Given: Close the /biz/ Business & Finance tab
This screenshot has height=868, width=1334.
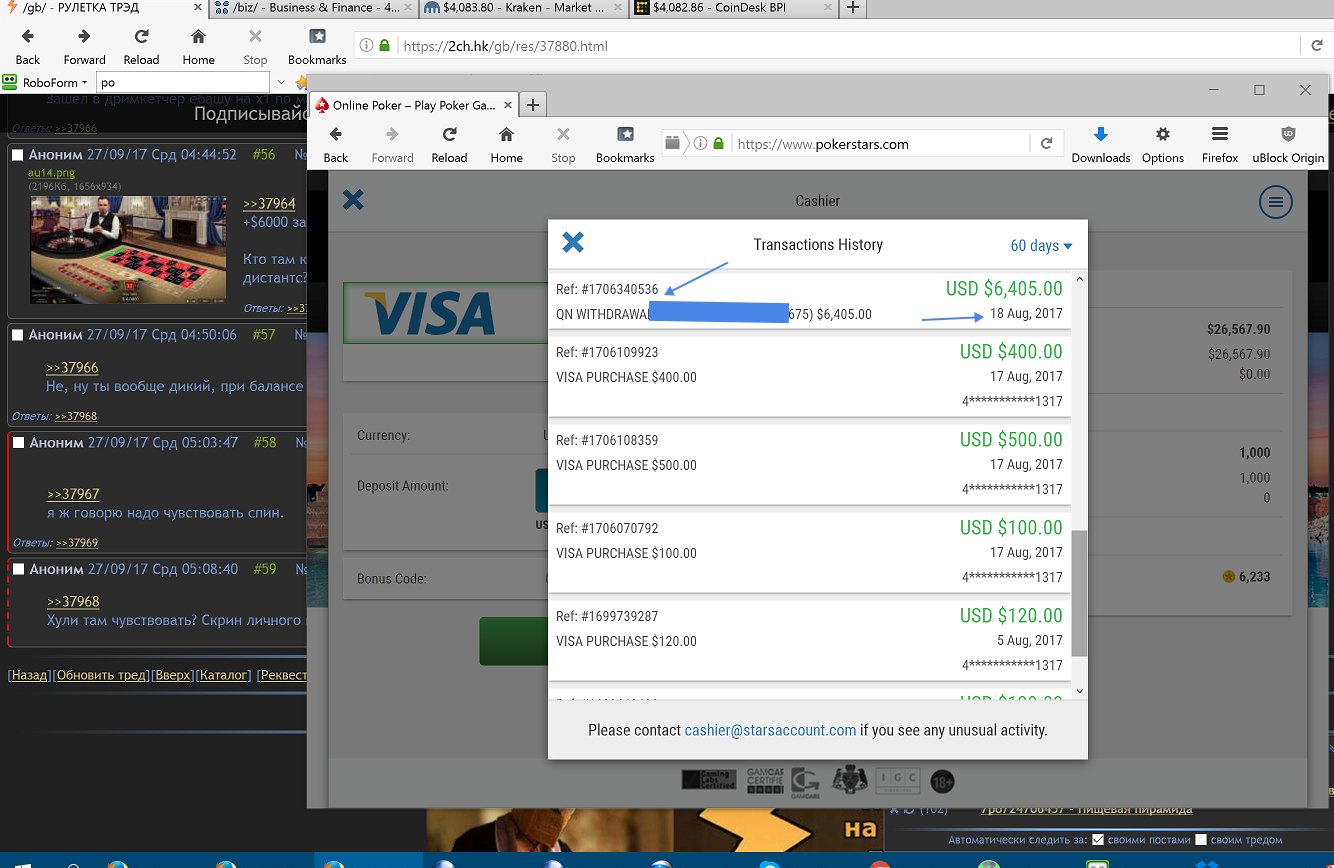Looking at the screenshot, I should [x=409, y=8].
